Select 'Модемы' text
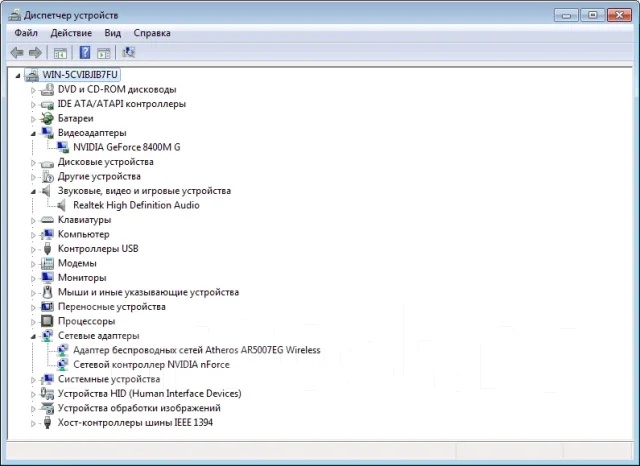Screen dimensions: 640x466 point(77,263)
